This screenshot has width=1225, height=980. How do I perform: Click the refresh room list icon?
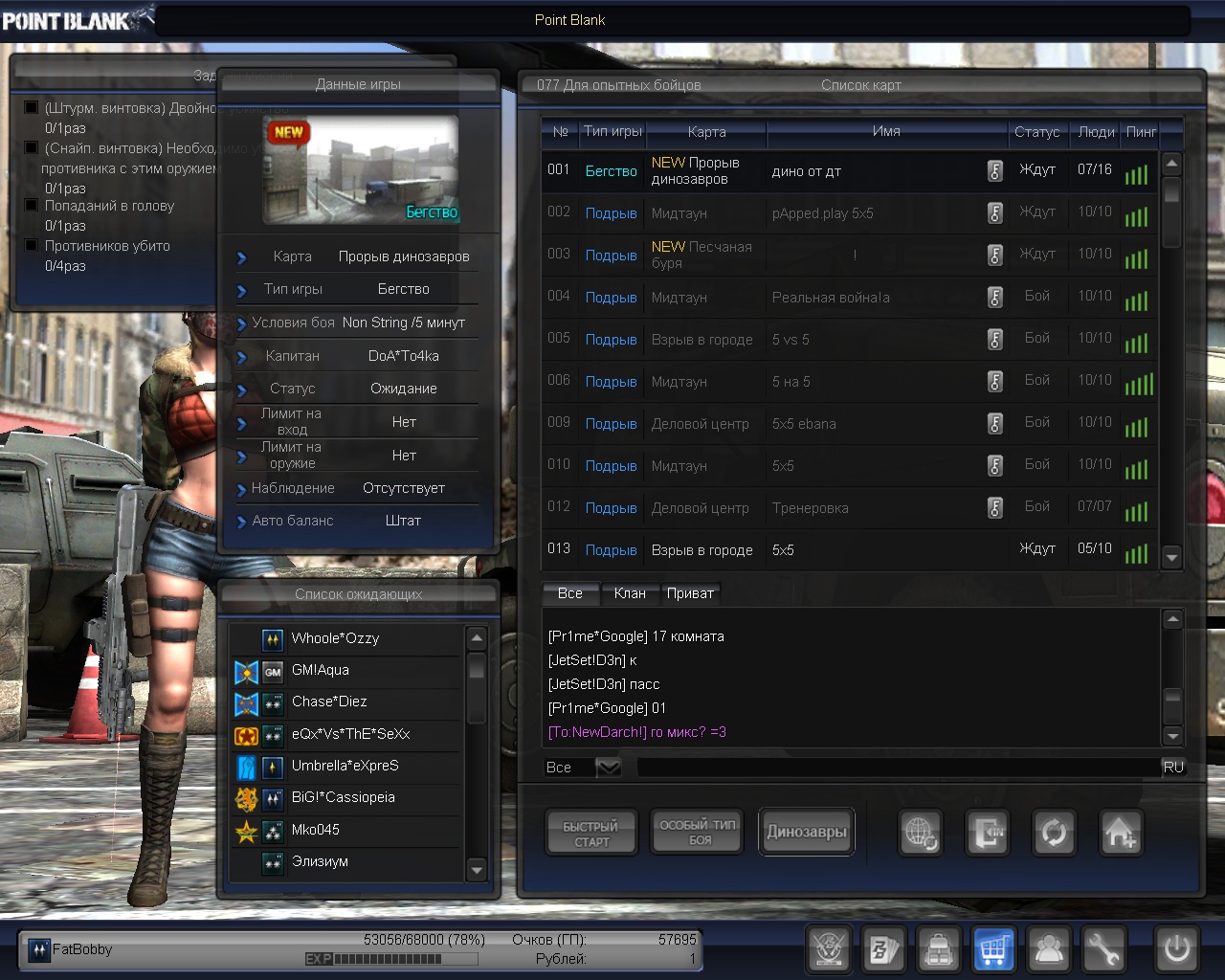click(1053, 833)
